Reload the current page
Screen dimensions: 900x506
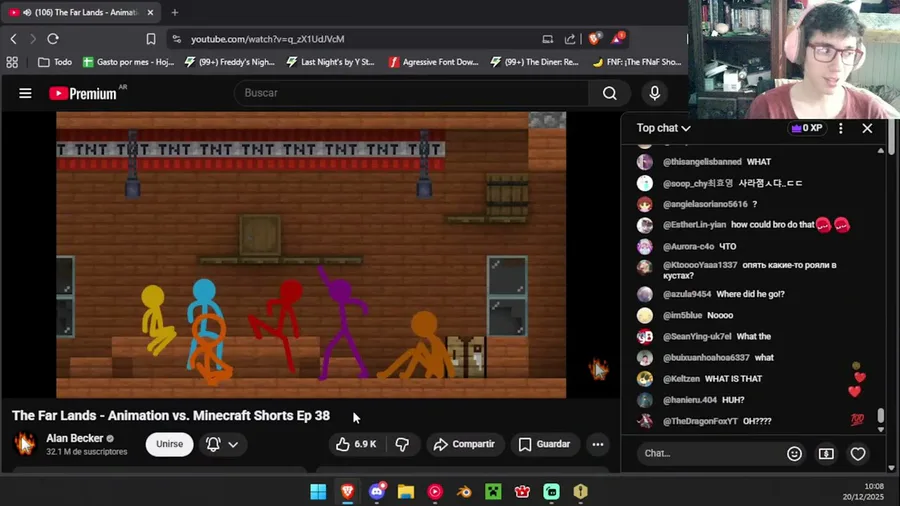[x=53, y=39]
